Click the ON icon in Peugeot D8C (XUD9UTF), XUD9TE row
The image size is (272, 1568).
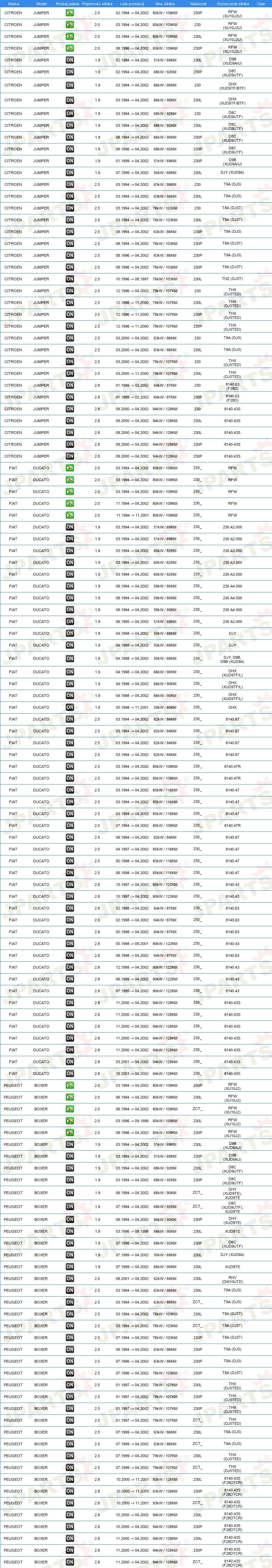coord(70,1207)
